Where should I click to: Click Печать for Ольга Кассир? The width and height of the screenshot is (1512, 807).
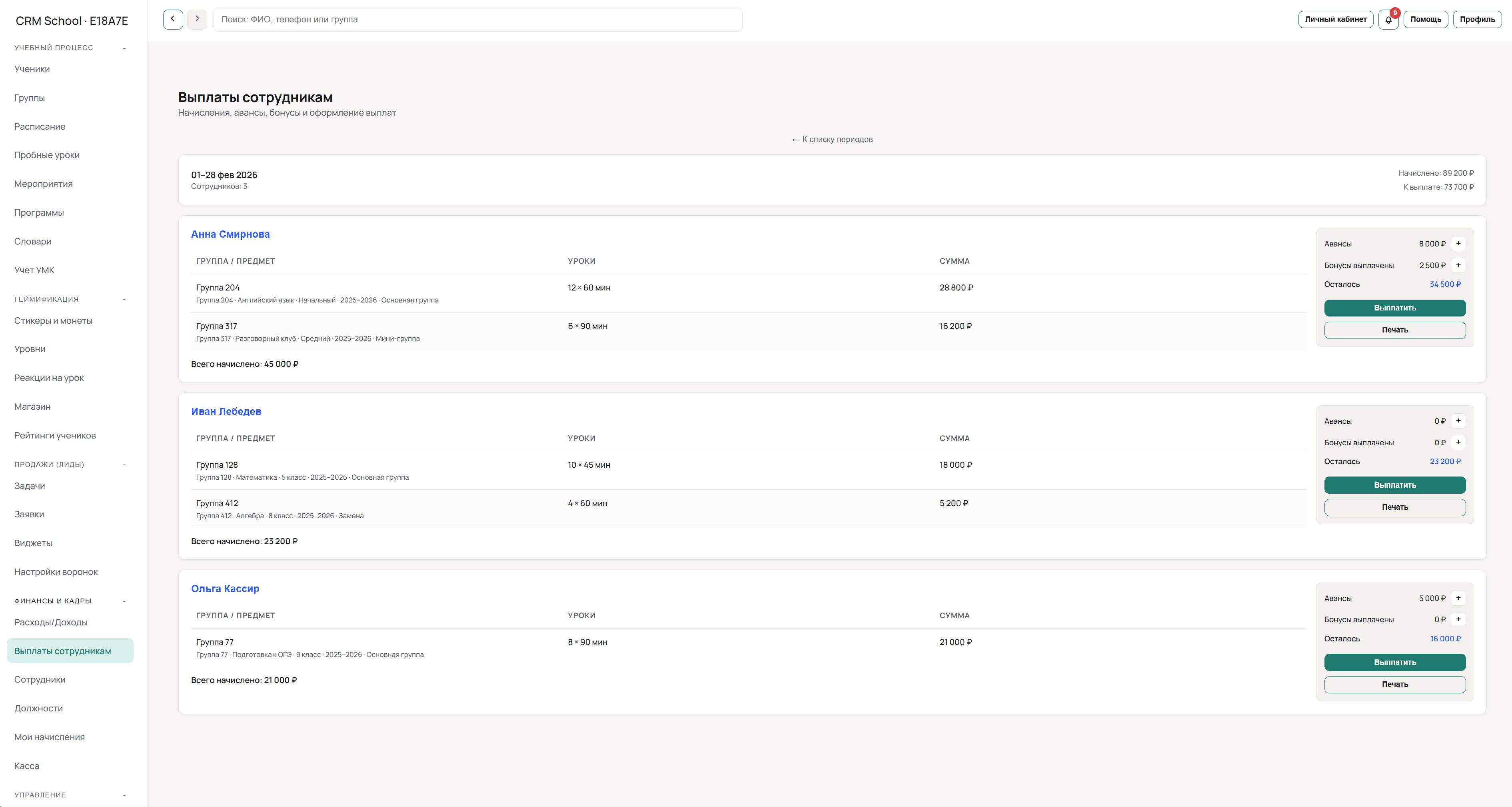click(1394, 684)
